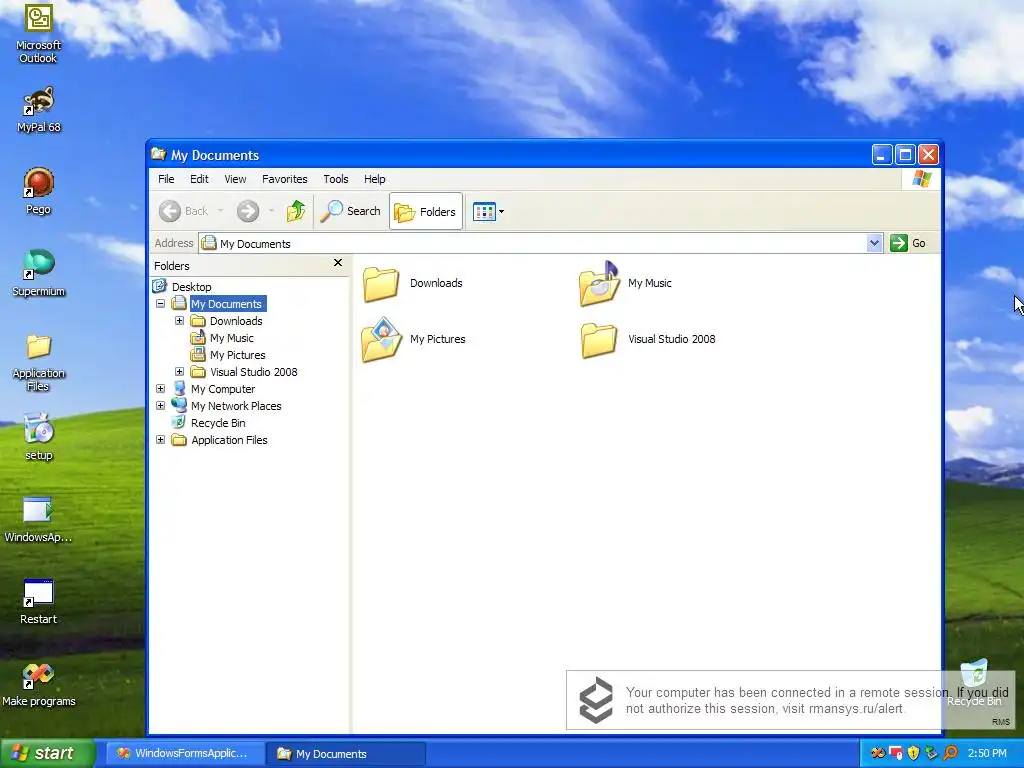The height and width of the screenshot is (768, 1024).
Task: Select My Network Places in tree
Action: [236, 406]
